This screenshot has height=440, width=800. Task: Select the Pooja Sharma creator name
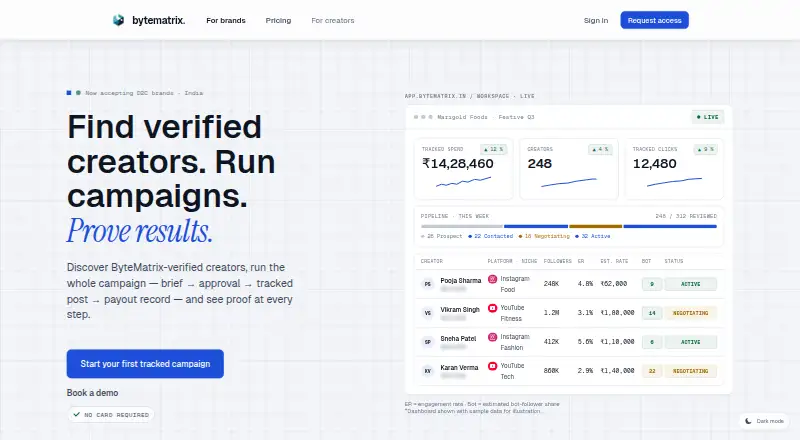461,281
